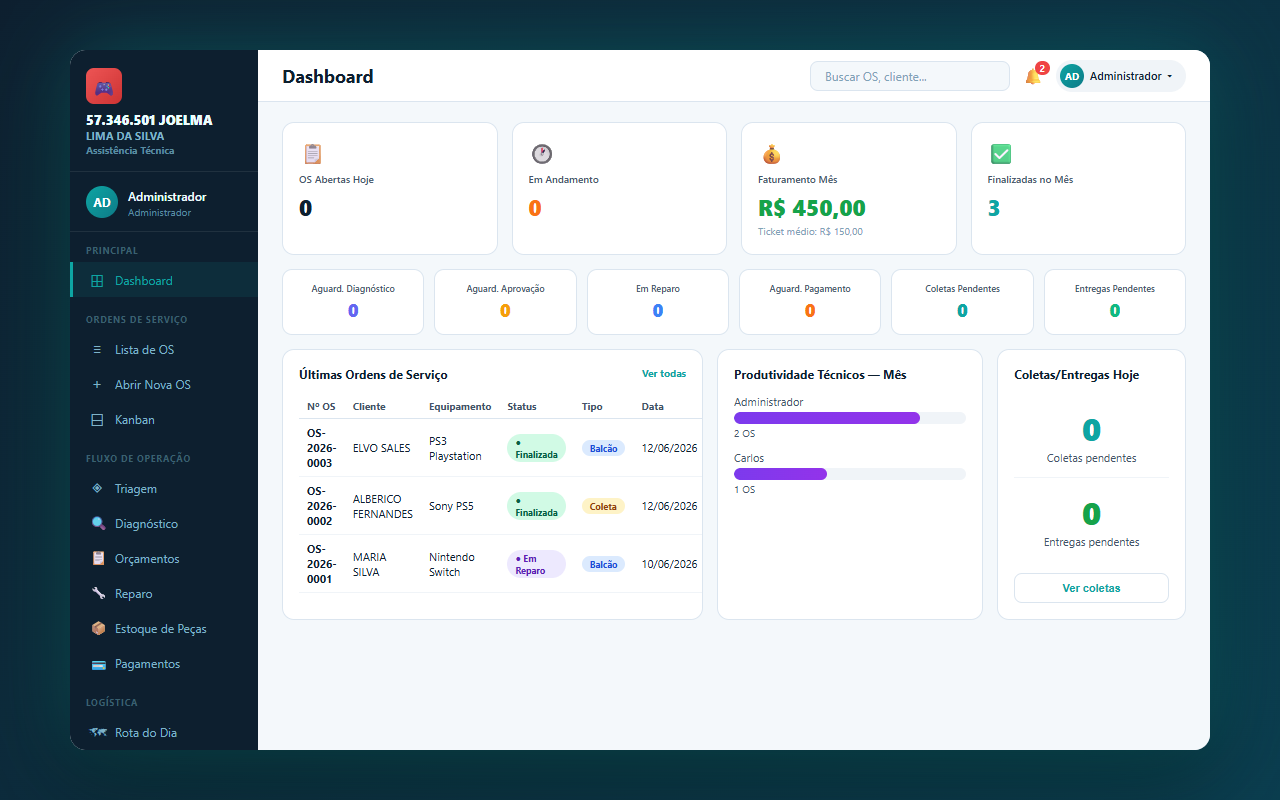This screenshot has height=800, width=1280.
Task: Click the Aguard. Pagamento status card
Action: (810, 301)
